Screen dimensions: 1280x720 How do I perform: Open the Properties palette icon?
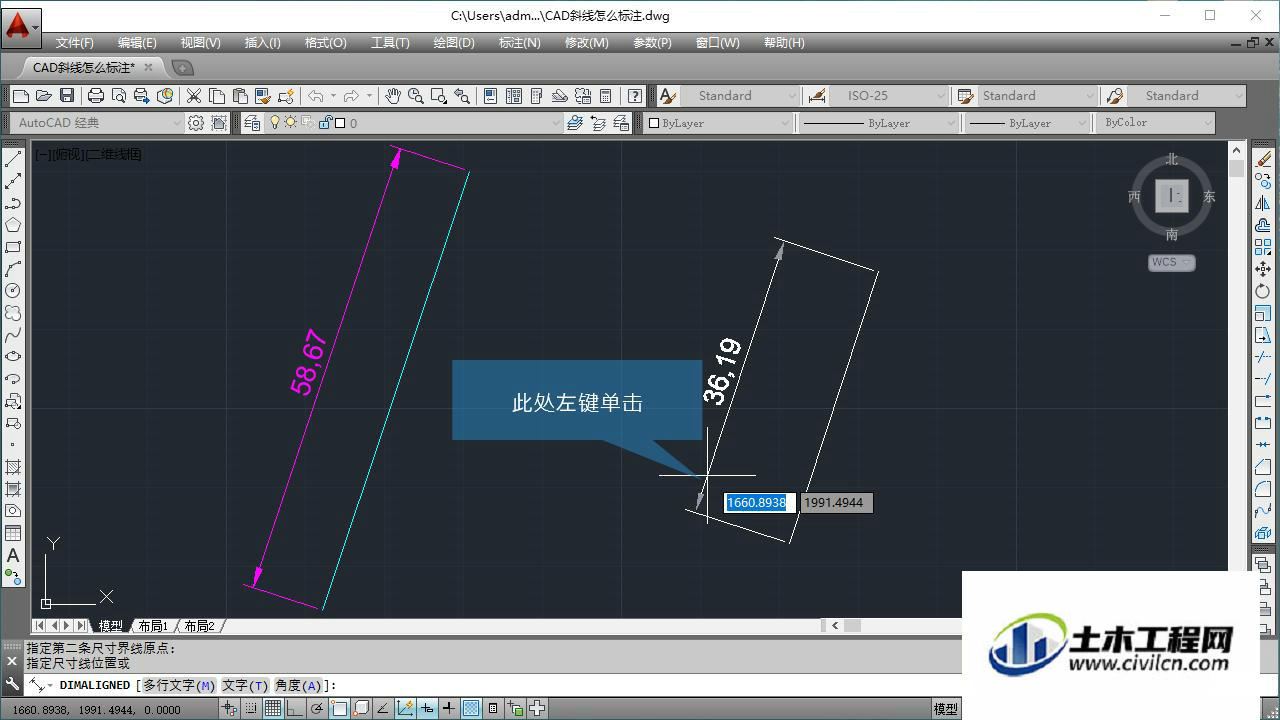pos(491,96)
